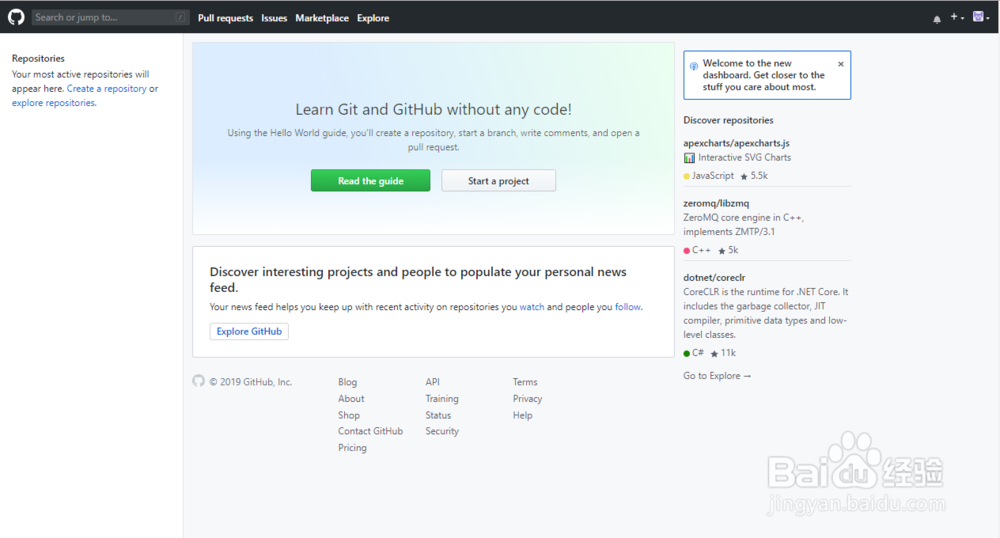This screenshot has width=1000, height=538.
Task: Open the Status footer link
Action: pos(438,415)
